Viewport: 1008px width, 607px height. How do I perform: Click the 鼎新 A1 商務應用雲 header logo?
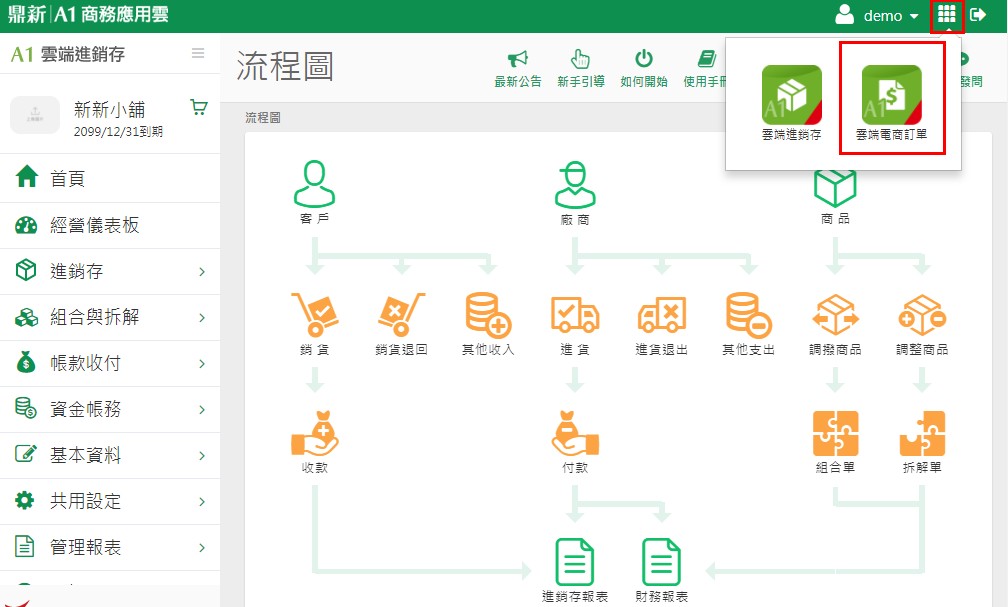click(88, 14)
